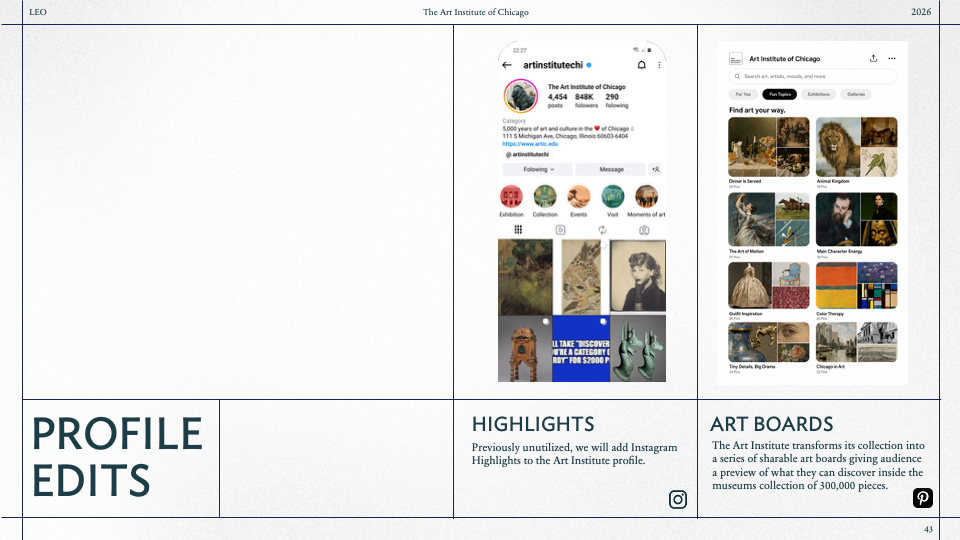
Task: Open the wooden cabinet object post
Action: (525, 349)
